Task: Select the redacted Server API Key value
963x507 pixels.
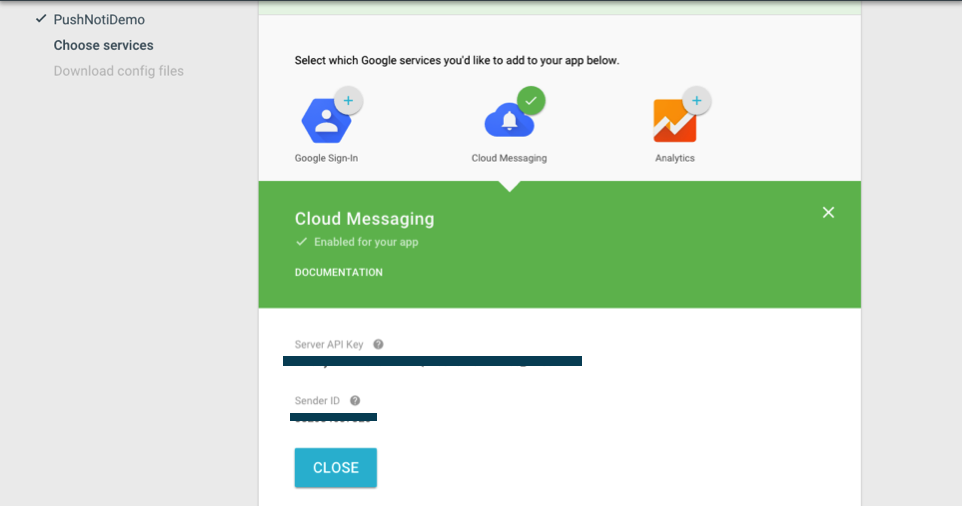Action: pyautogui.click(x=432, y=361)
